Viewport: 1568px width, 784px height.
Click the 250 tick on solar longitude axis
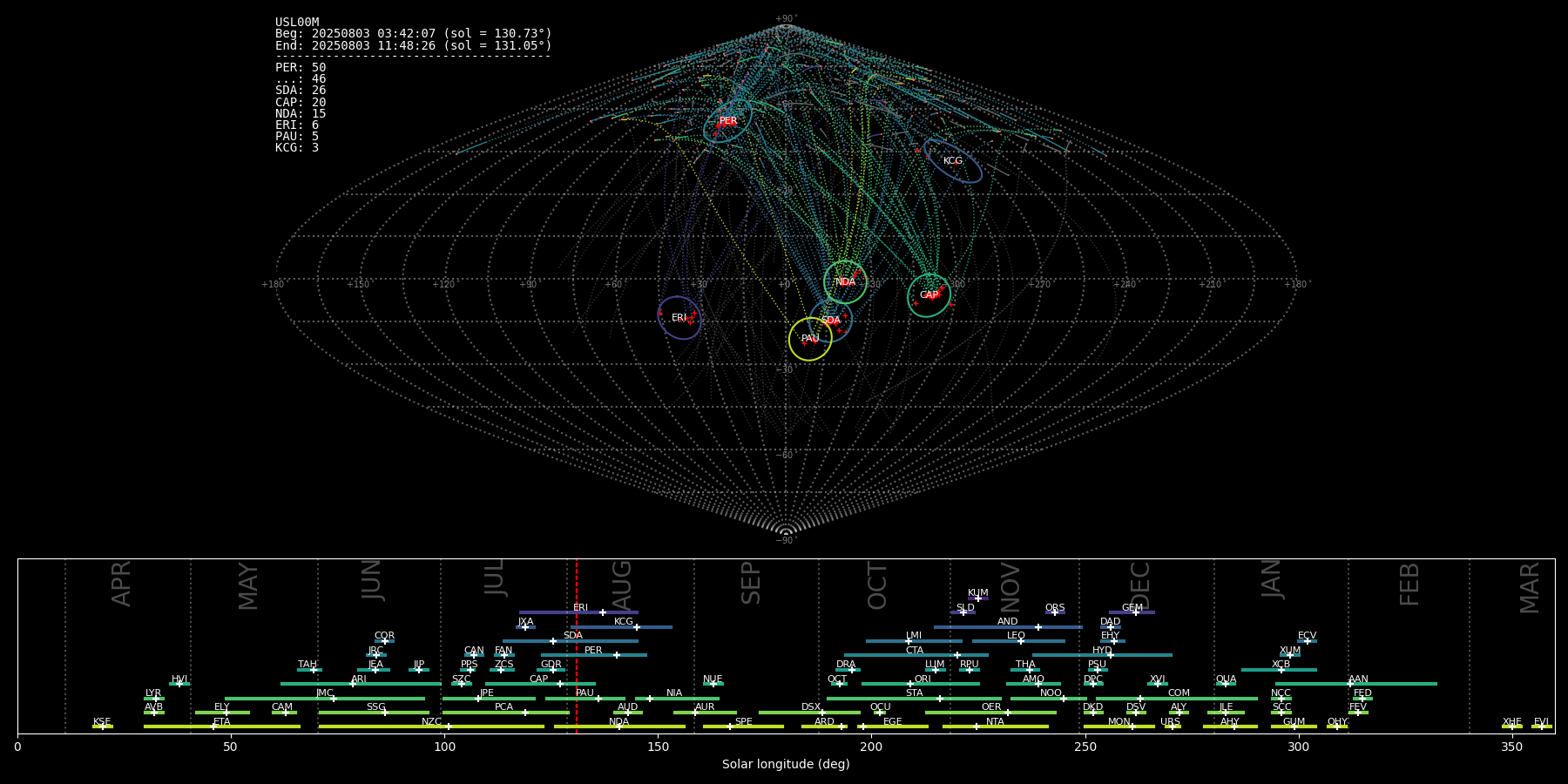(1085, 747)
